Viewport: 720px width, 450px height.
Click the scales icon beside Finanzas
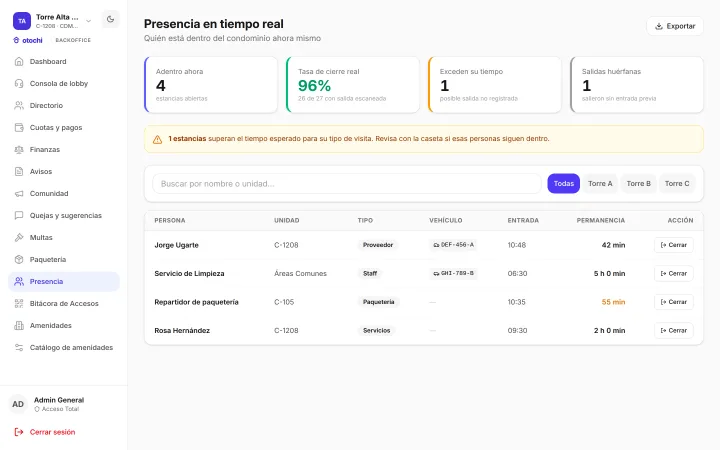[x=19, y=150]
